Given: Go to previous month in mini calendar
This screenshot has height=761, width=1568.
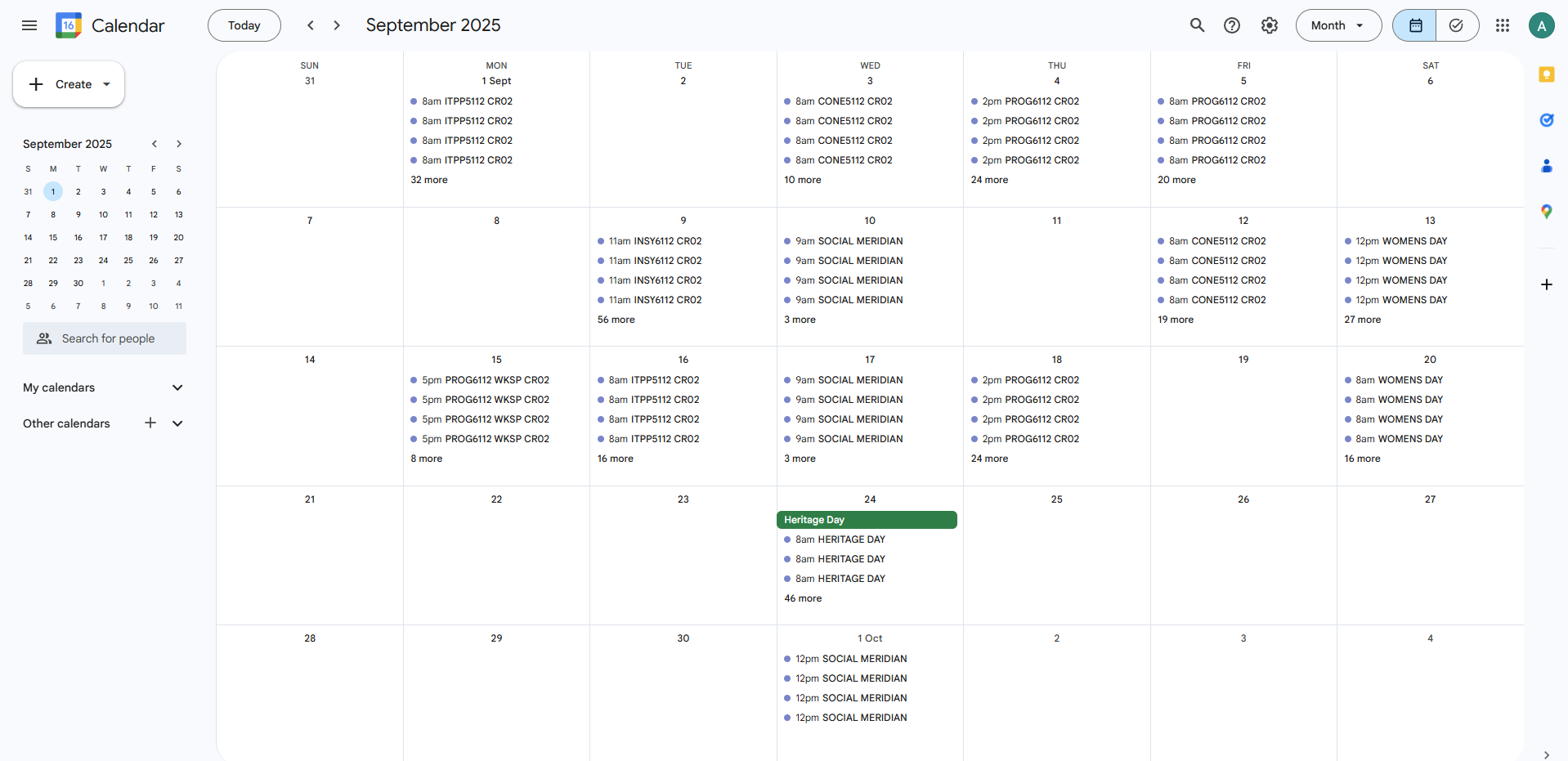Looking at the screenshot, I should coord(154,144).
